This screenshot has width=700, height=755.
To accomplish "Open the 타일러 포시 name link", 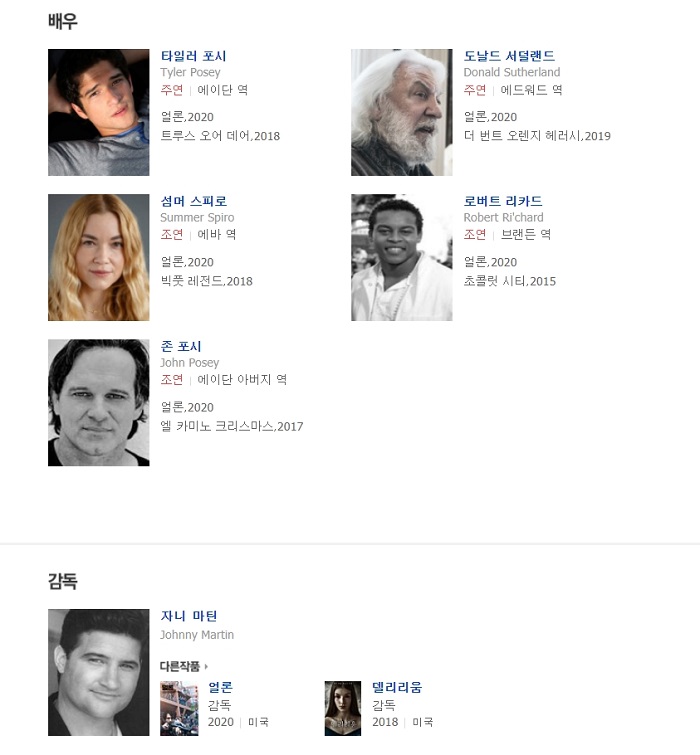I will (x=193, y=56).
